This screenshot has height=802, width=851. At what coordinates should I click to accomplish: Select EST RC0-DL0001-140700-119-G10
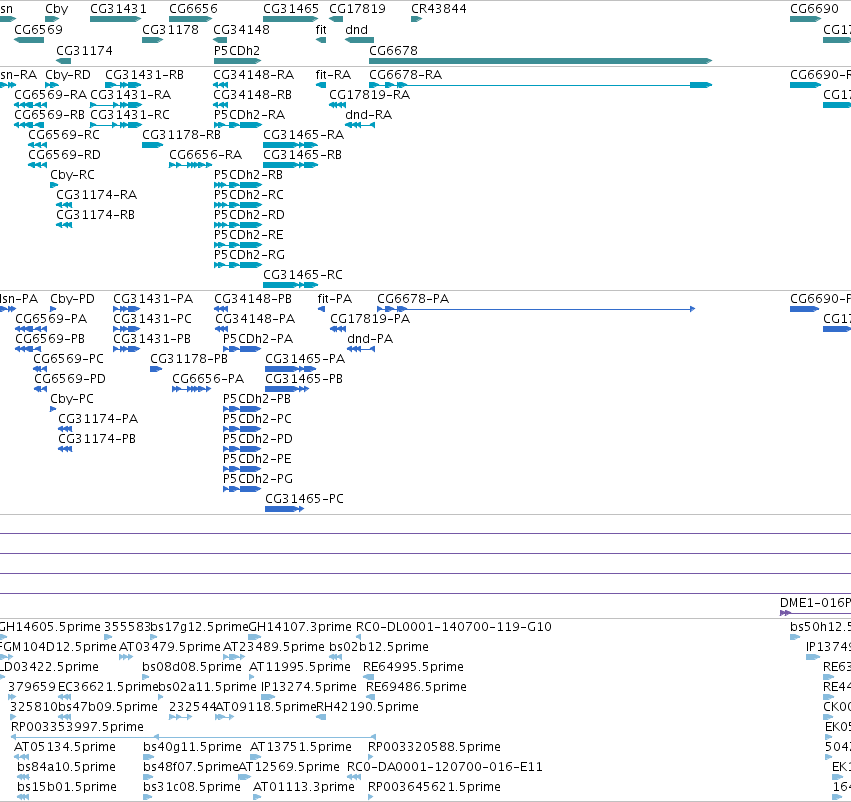point(454,627)
